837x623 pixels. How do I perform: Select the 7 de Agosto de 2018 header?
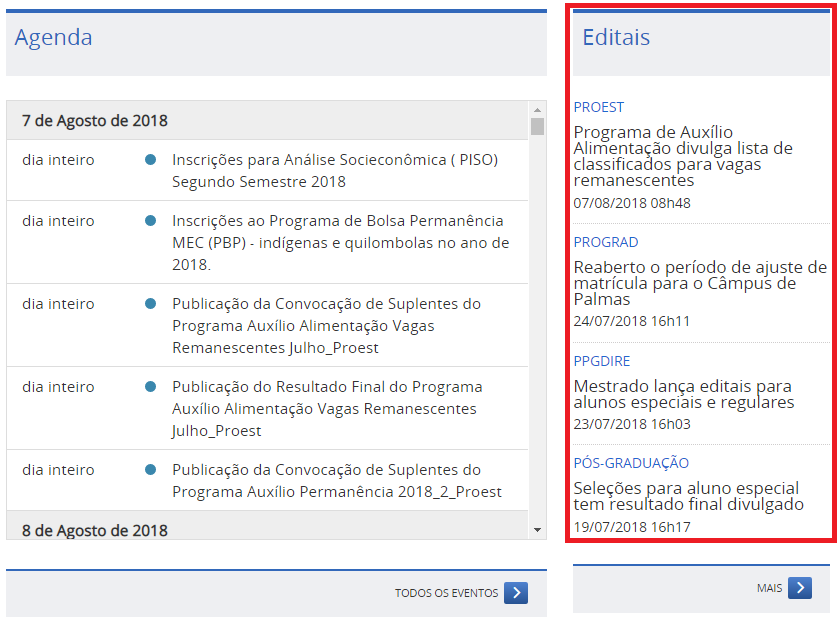click(x=95, y=121)
